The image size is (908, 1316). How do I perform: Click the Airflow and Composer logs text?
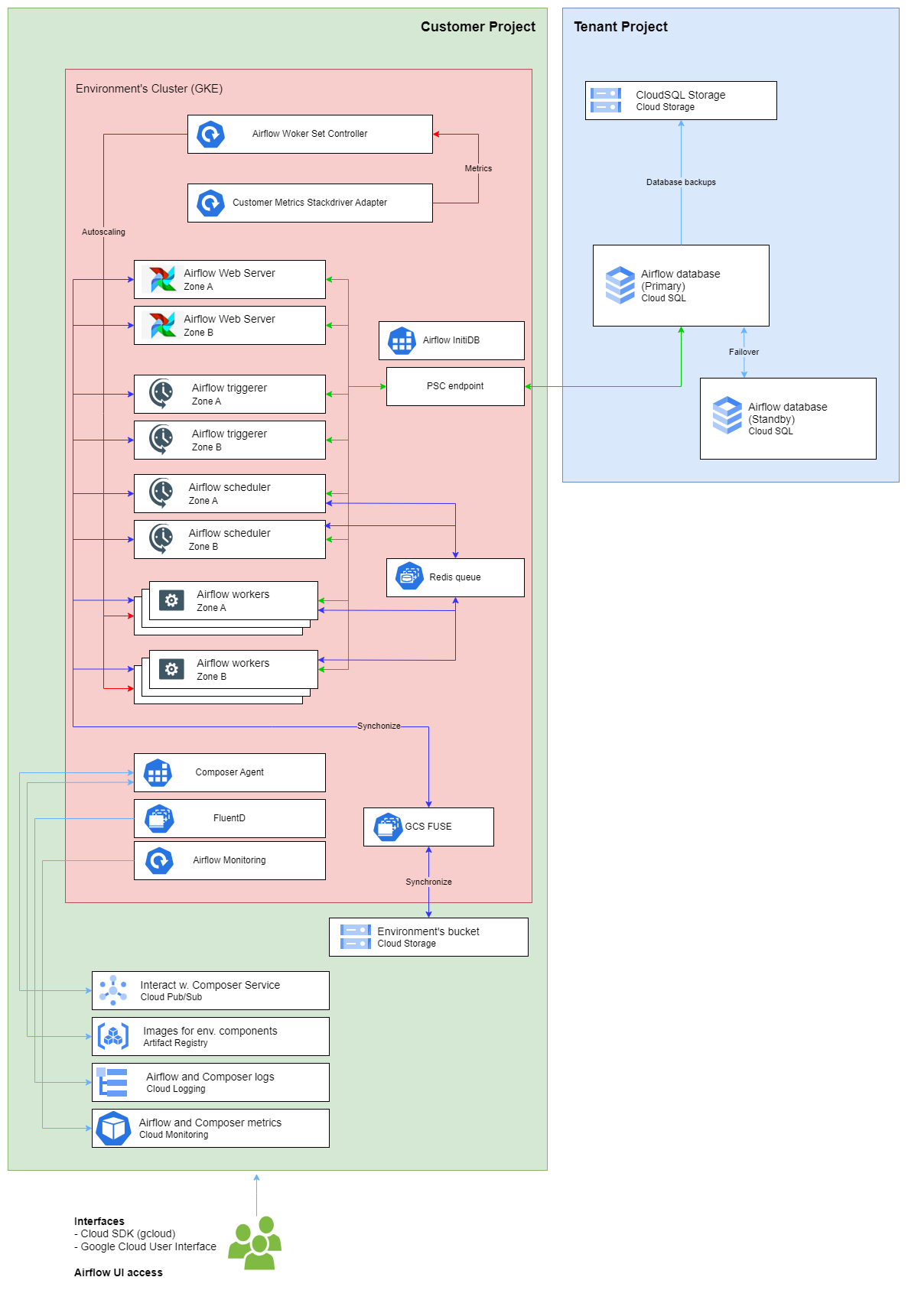tap(210, 1077)
